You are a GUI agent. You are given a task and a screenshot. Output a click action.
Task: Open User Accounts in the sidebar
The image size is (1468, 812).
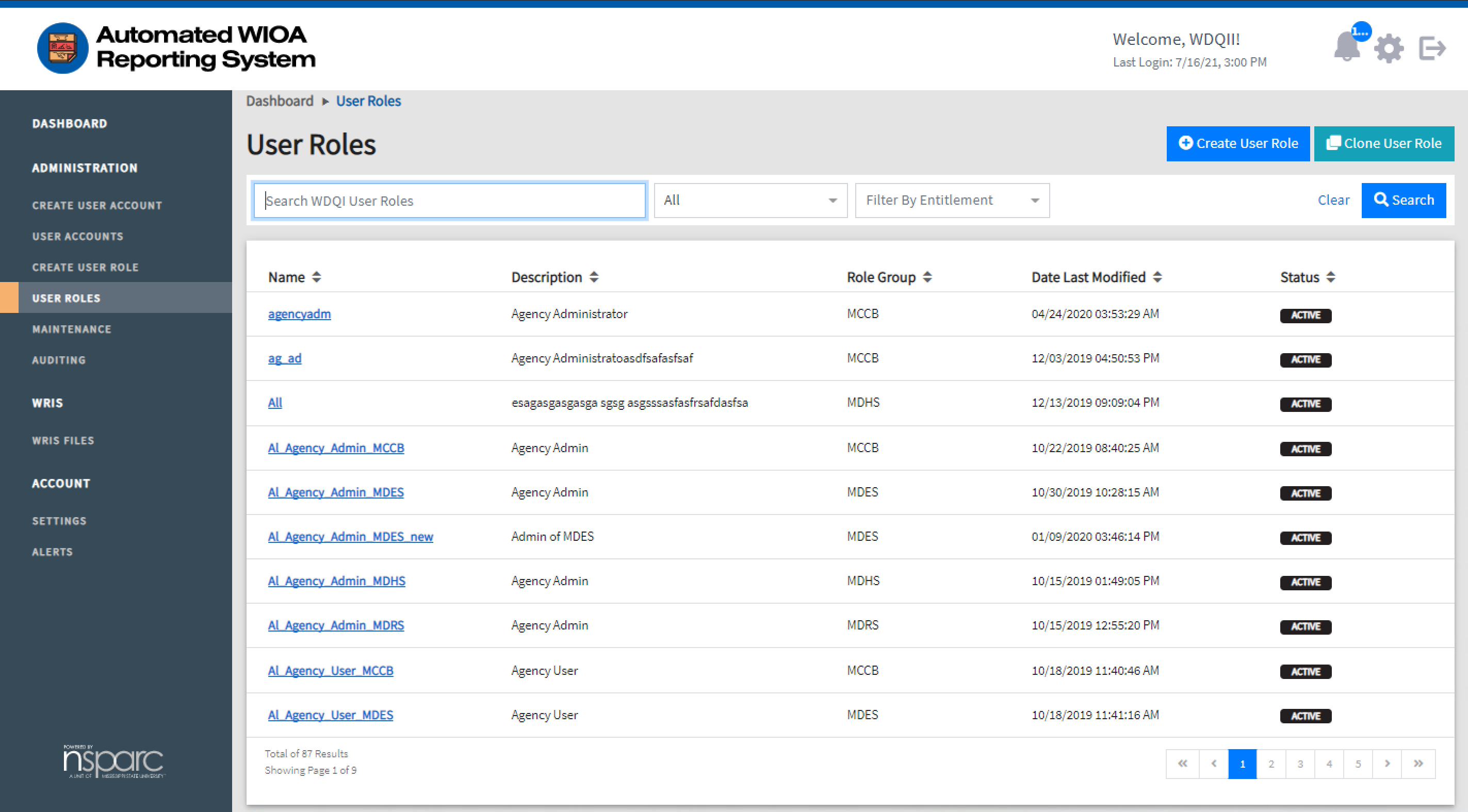[x=77, y=236]
